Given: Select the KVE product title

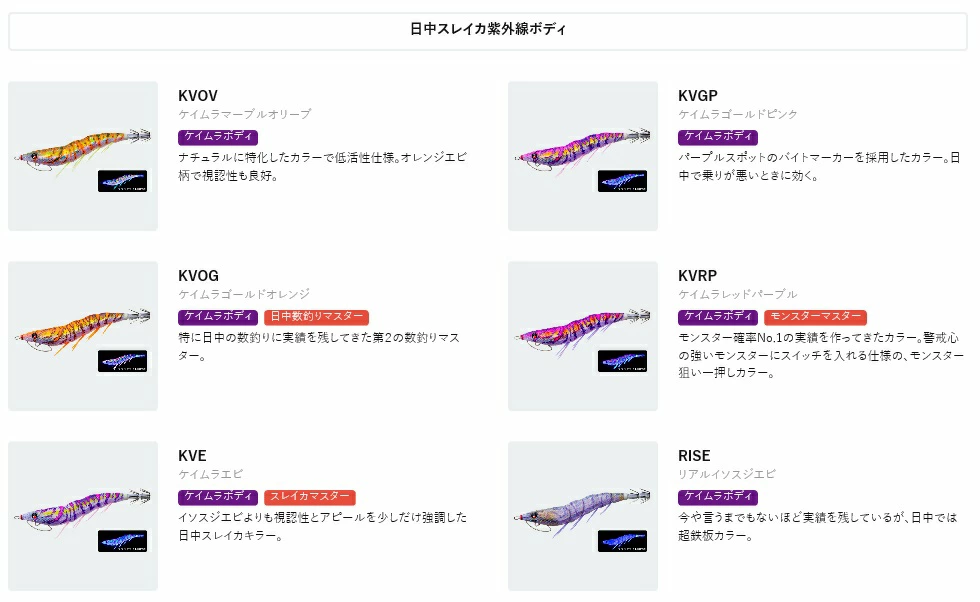Looking at the screenshot, I should tap(192, 456).
